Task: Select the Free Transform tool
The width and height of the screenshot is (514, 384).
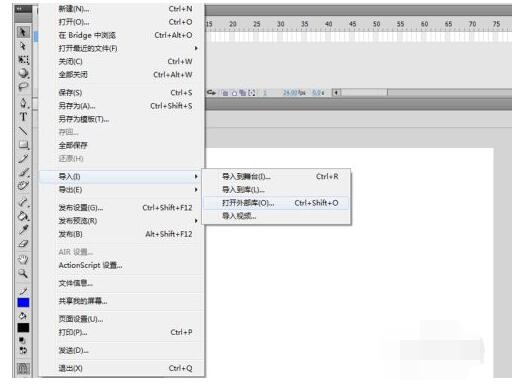Action: tap(23, 60)
